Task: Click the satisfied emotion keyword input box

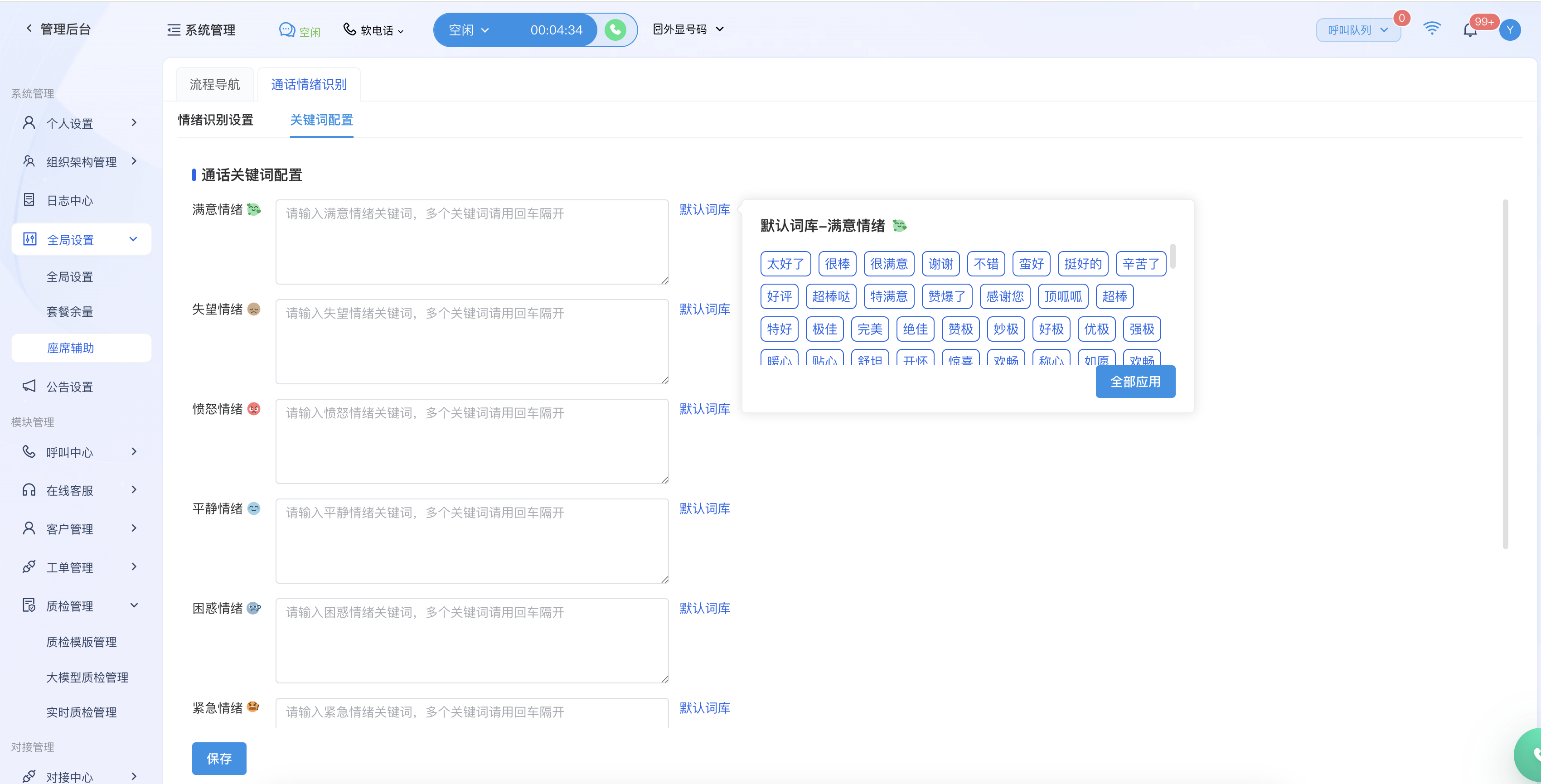Action: 471,242
